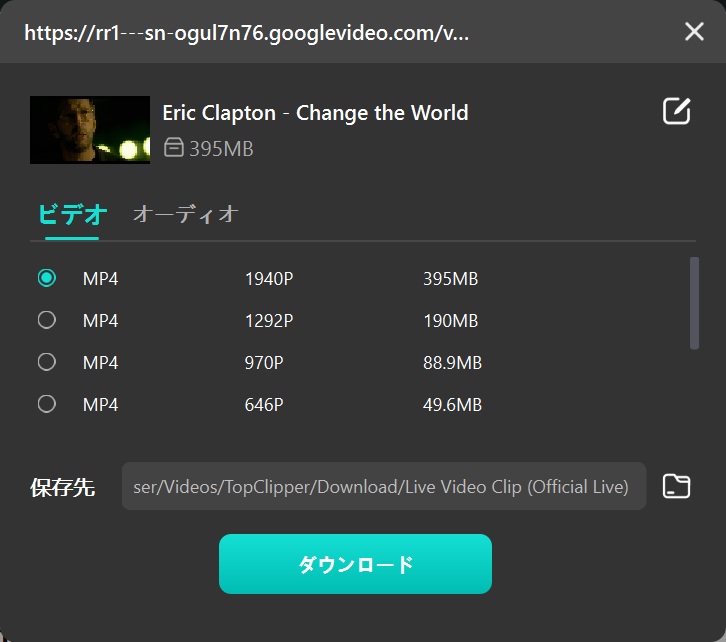Click the format list vertical scrollbar
Viewport: 726px width, 642px height.
(x=694, y=303)
